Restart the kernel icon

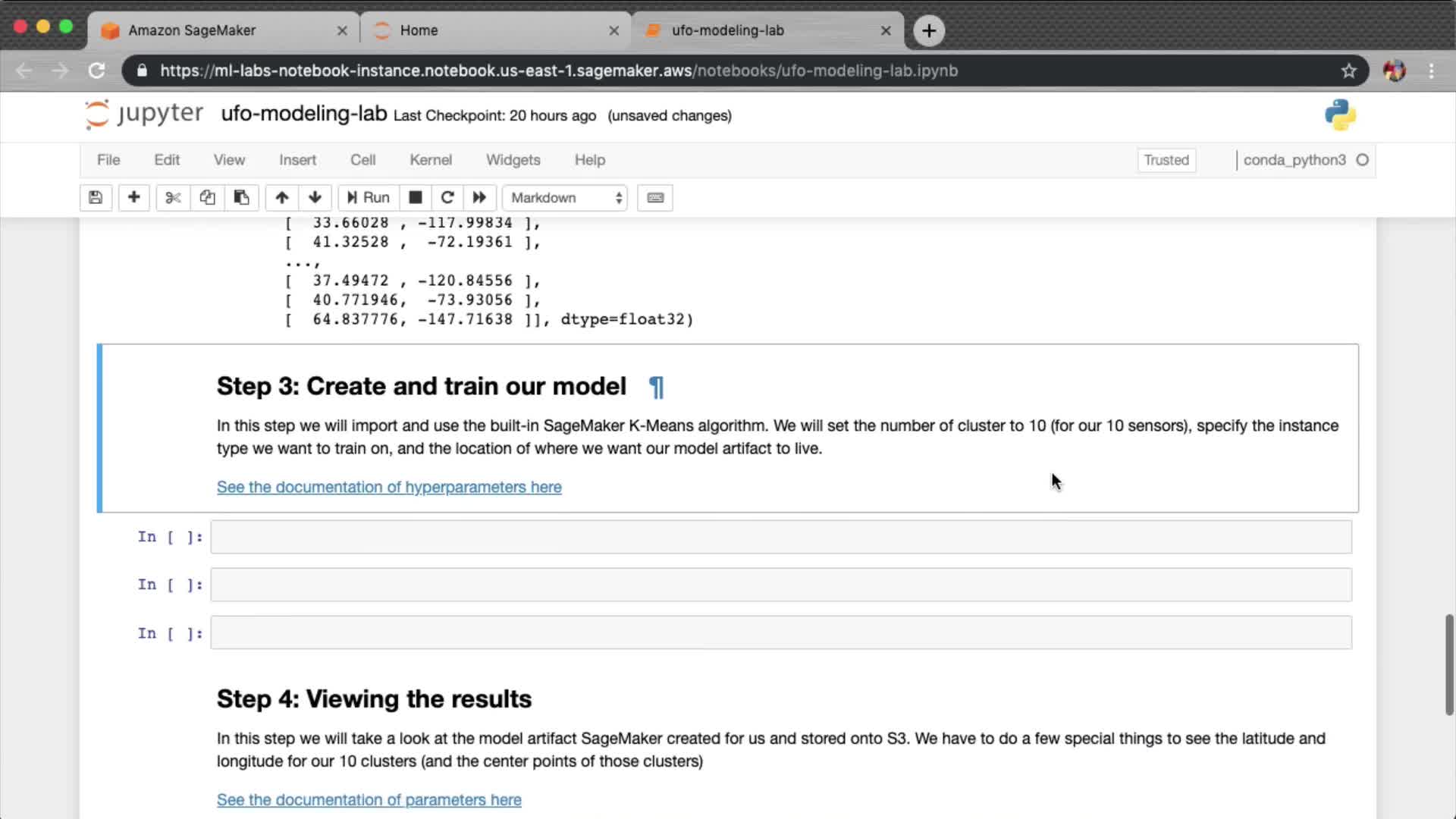pyautogui.click(x=447, y=198)
